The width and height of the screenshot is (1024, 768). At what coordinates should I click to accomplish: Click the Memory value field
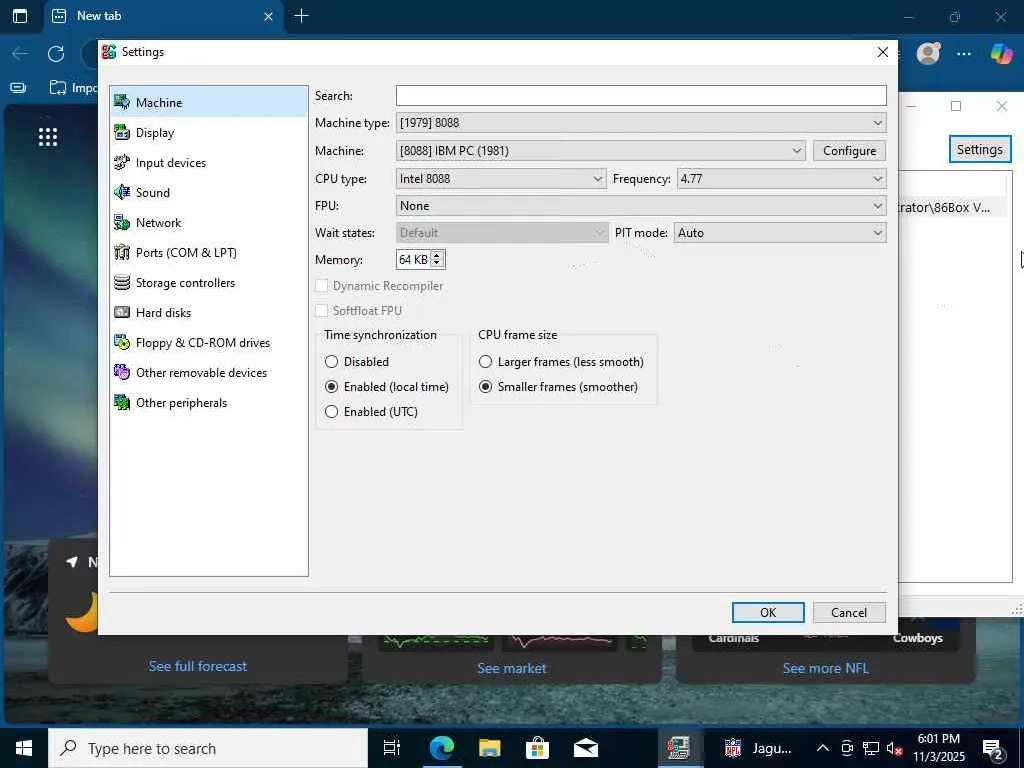pos(413,259)
